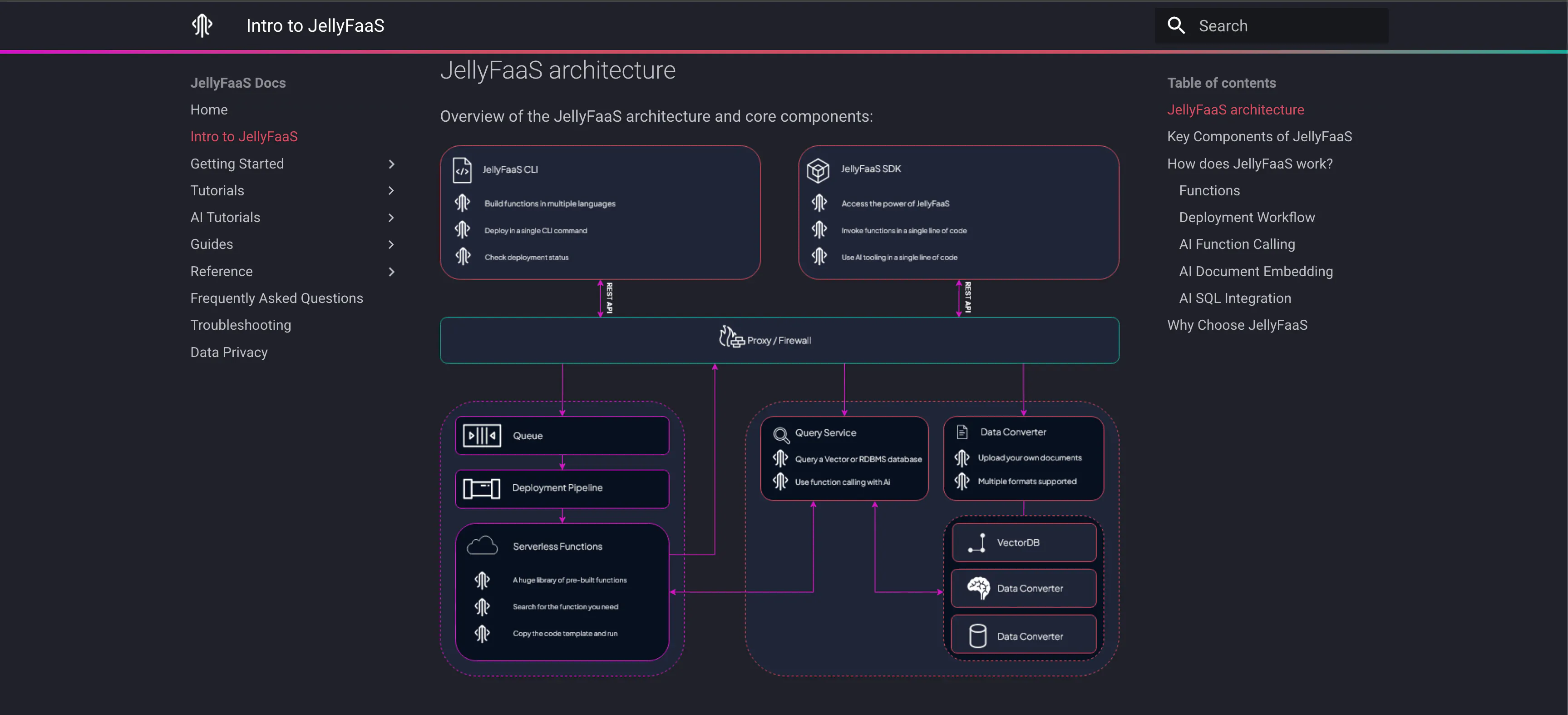Jump to Functions section
The width and height of the screenshot is (1568, 715).
[x=1209, y=191]
